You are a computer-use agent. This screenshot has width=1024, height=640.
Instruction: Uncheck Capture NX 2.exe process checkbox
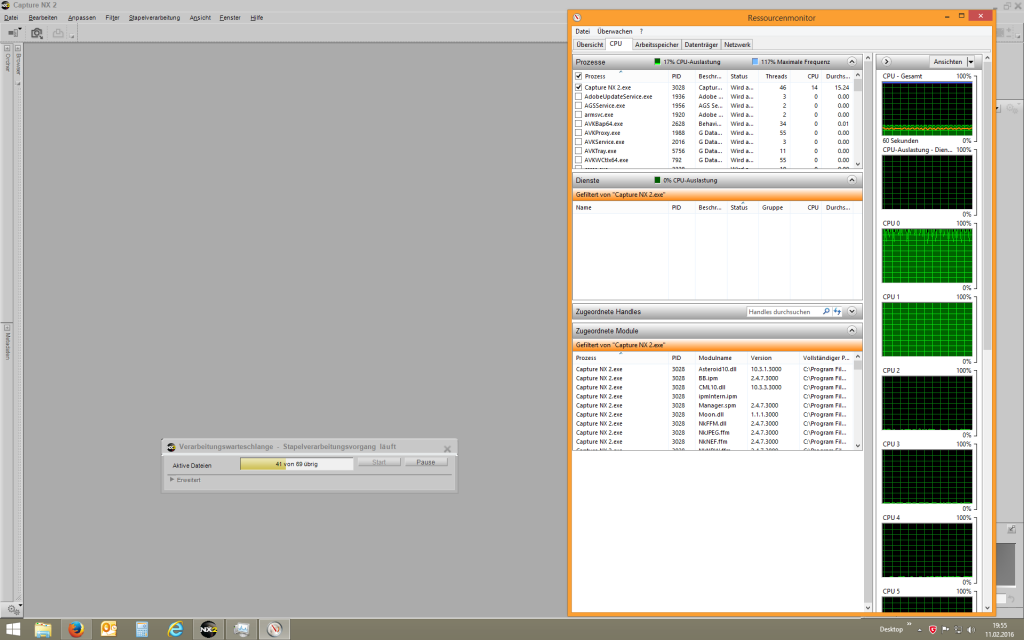(579, 87)
